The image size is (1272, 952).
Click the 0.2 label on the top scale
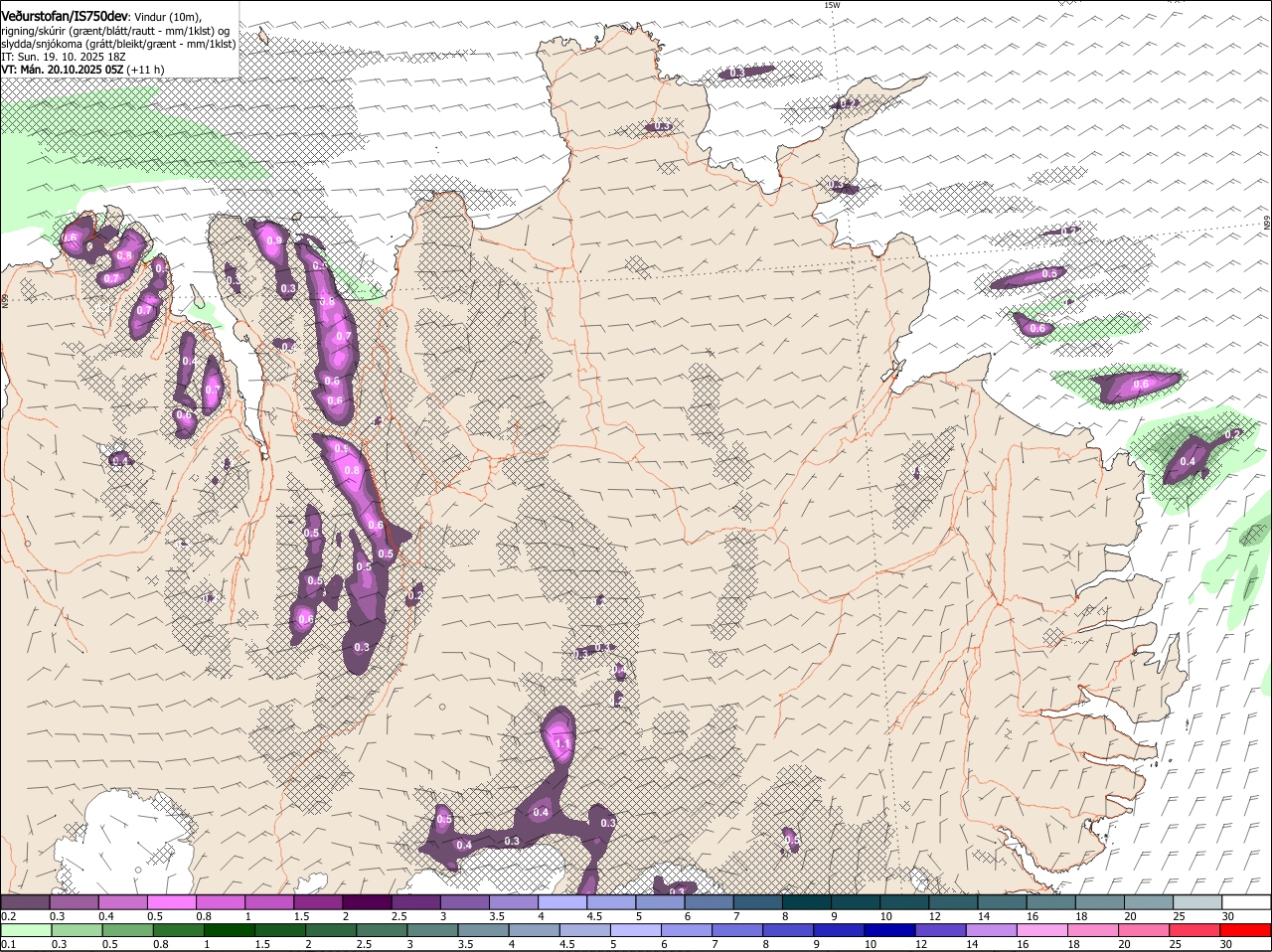click(8, 915)
